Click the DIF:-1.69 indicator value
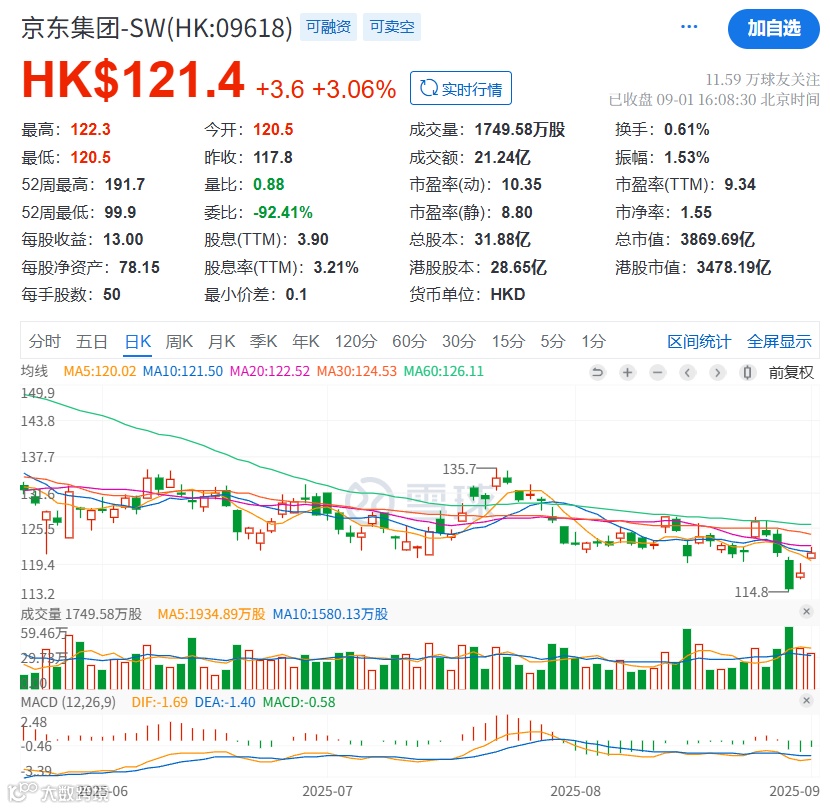 pos(159,703)
